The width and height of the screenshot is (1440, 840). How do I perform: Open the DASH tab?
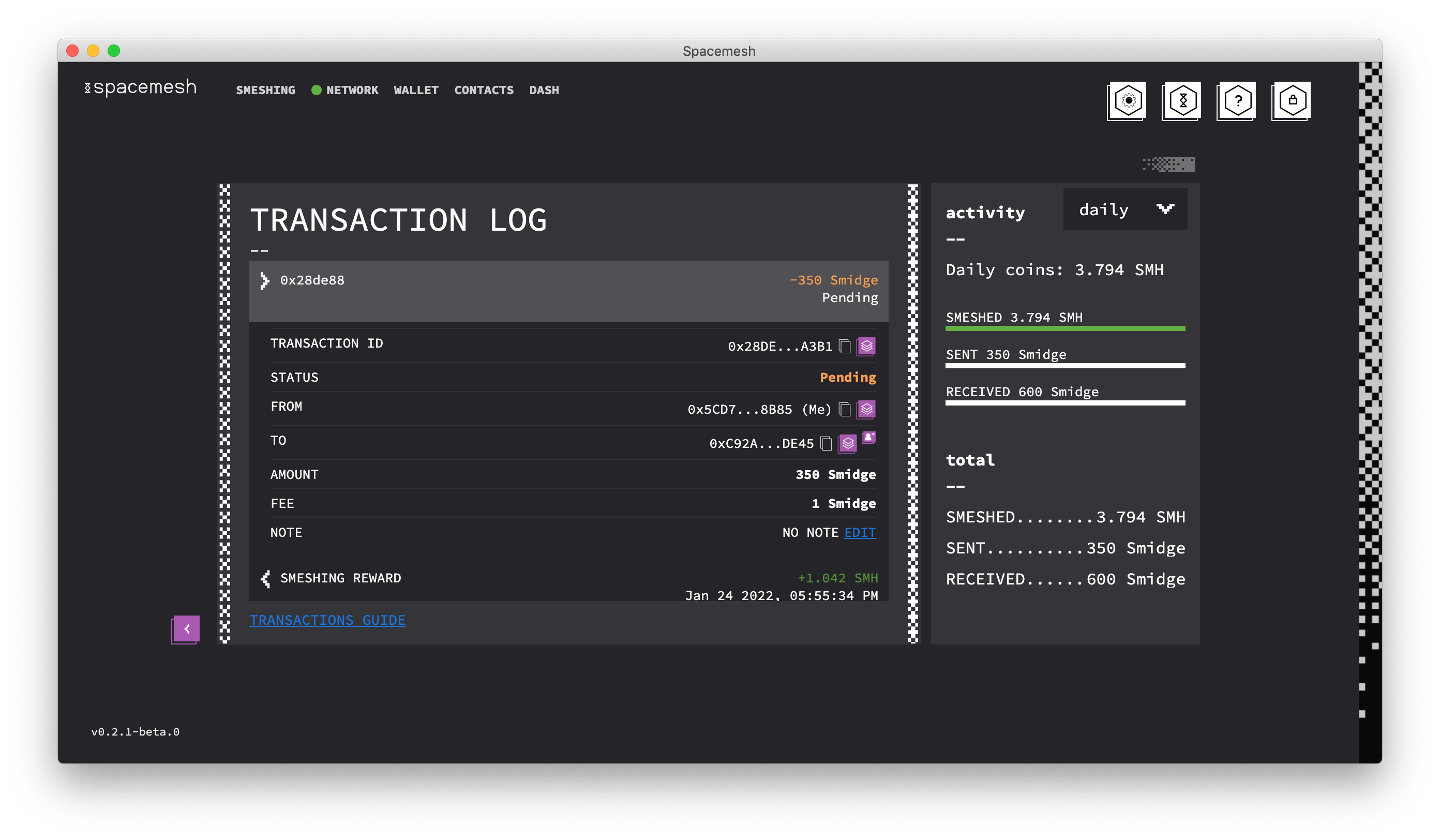[x=544, y=91]
